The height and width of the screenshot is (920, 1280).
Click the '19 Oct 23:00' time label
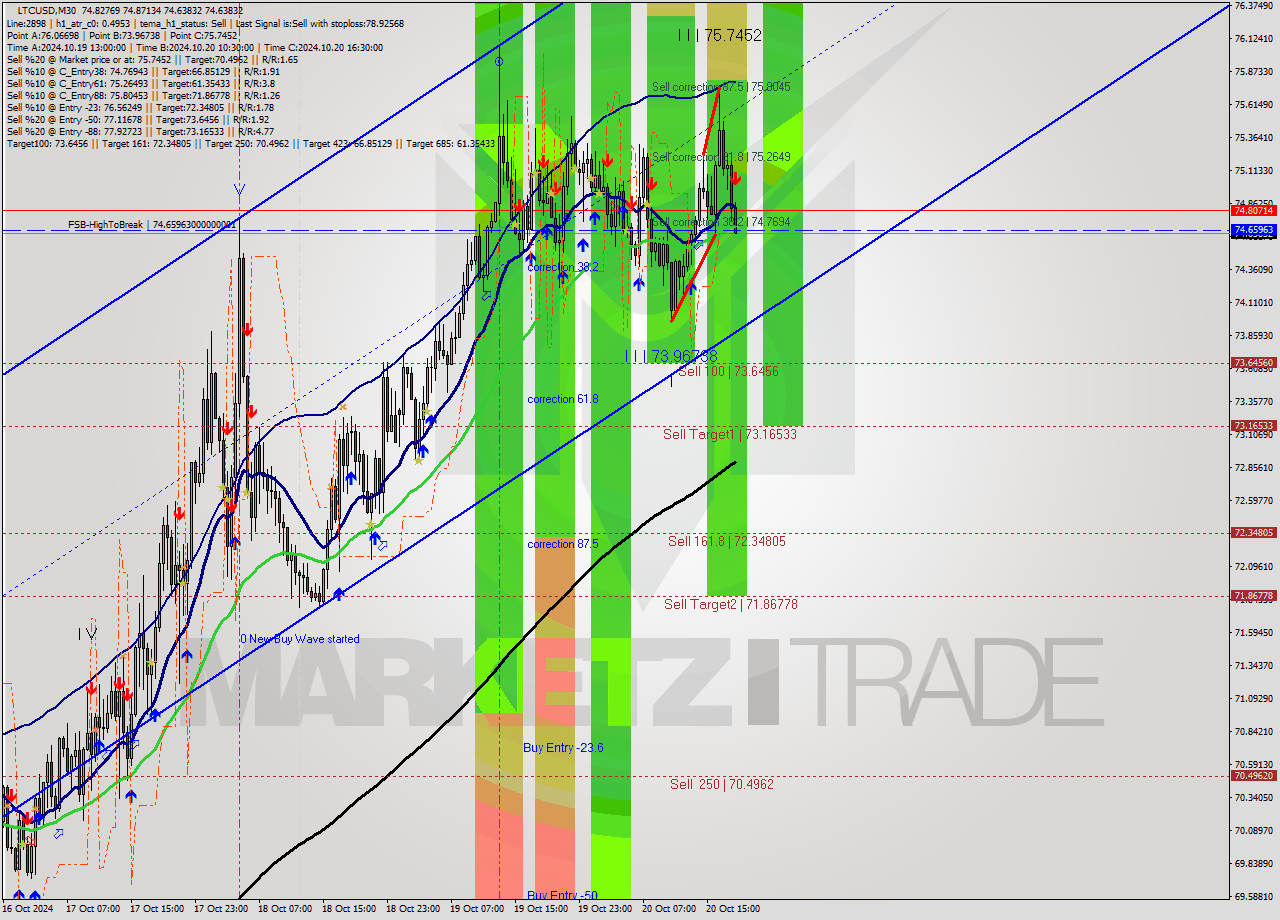(x=604, y=909)
